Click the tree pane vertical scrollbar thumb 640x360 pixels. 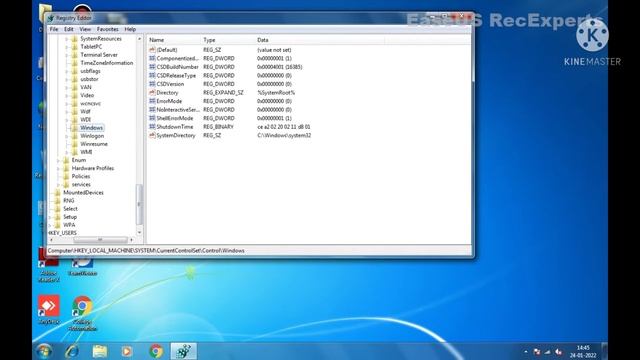(x=139, y=204)
